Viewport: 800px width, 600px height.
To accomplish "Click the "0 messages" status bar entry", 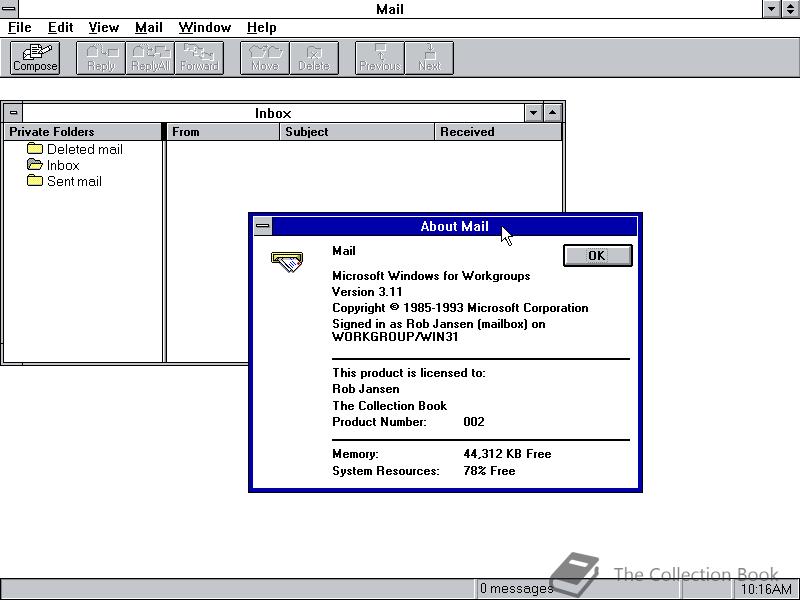I will [x=517, y=589].
